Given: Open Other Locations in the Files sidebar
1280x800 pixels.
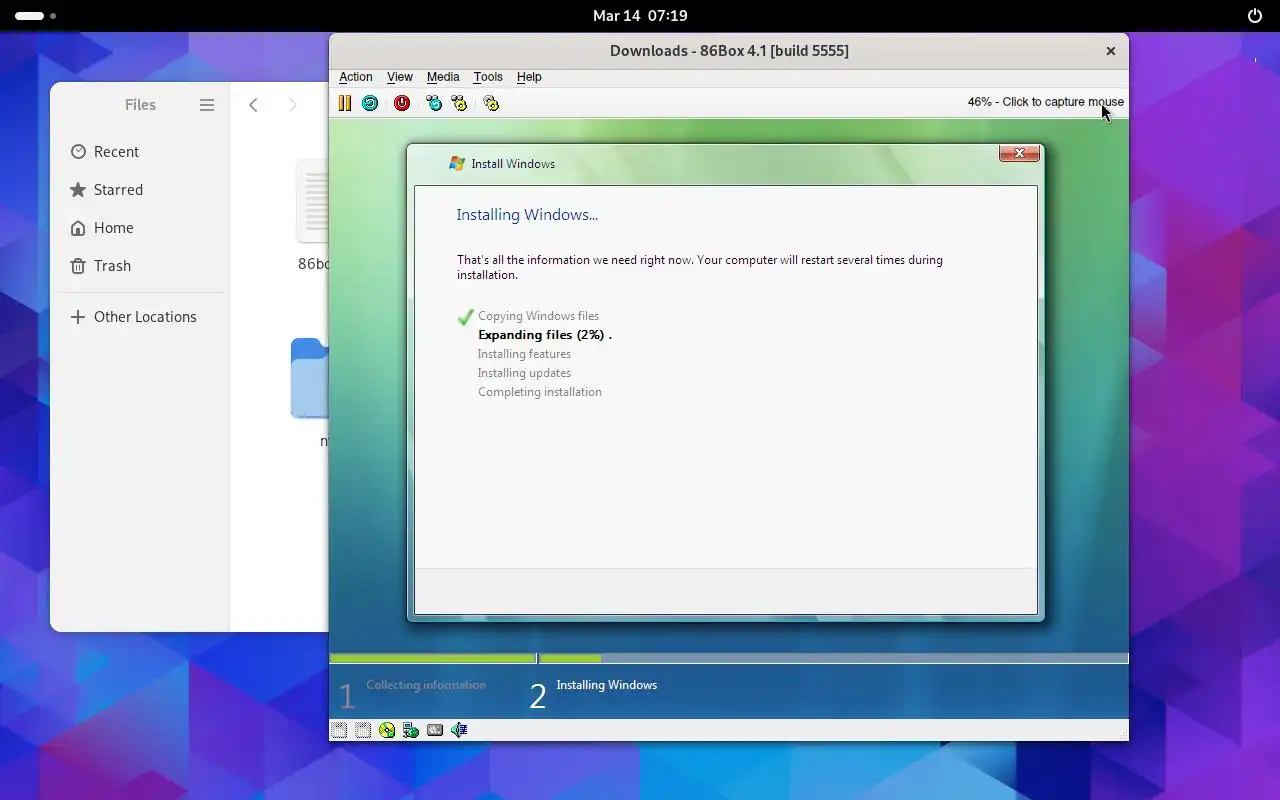Looking at the screenshot, I should pyautogui.click(x=140, y=317).
